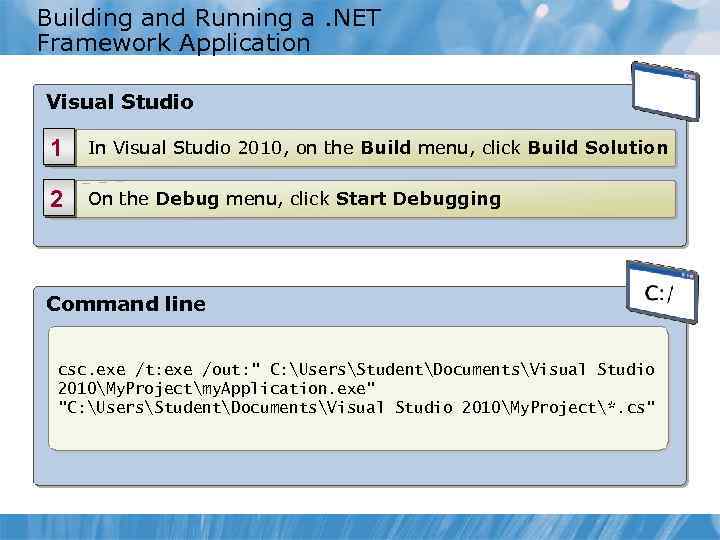Click the csc.exe command text box

point(358,388)
